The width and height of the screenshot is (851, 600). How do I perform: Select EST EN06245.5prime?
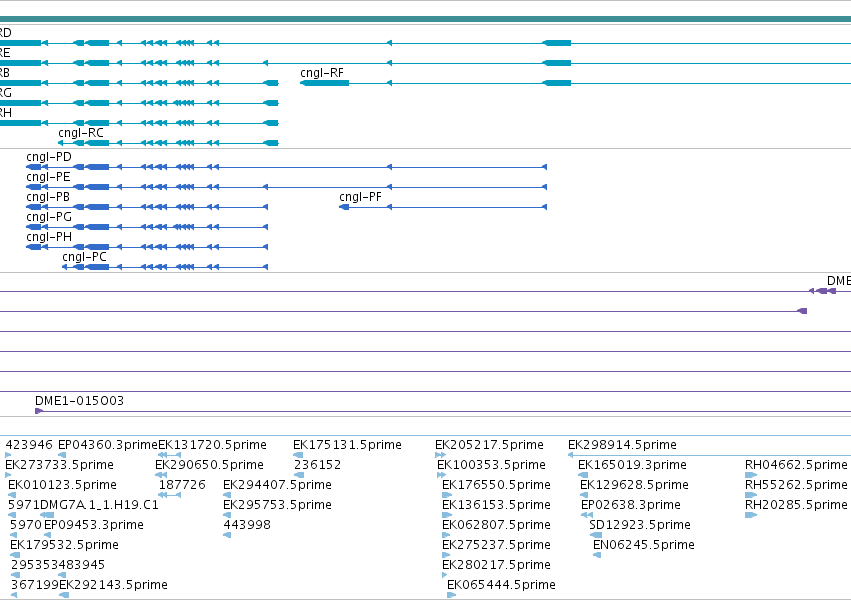coord(644,545)
